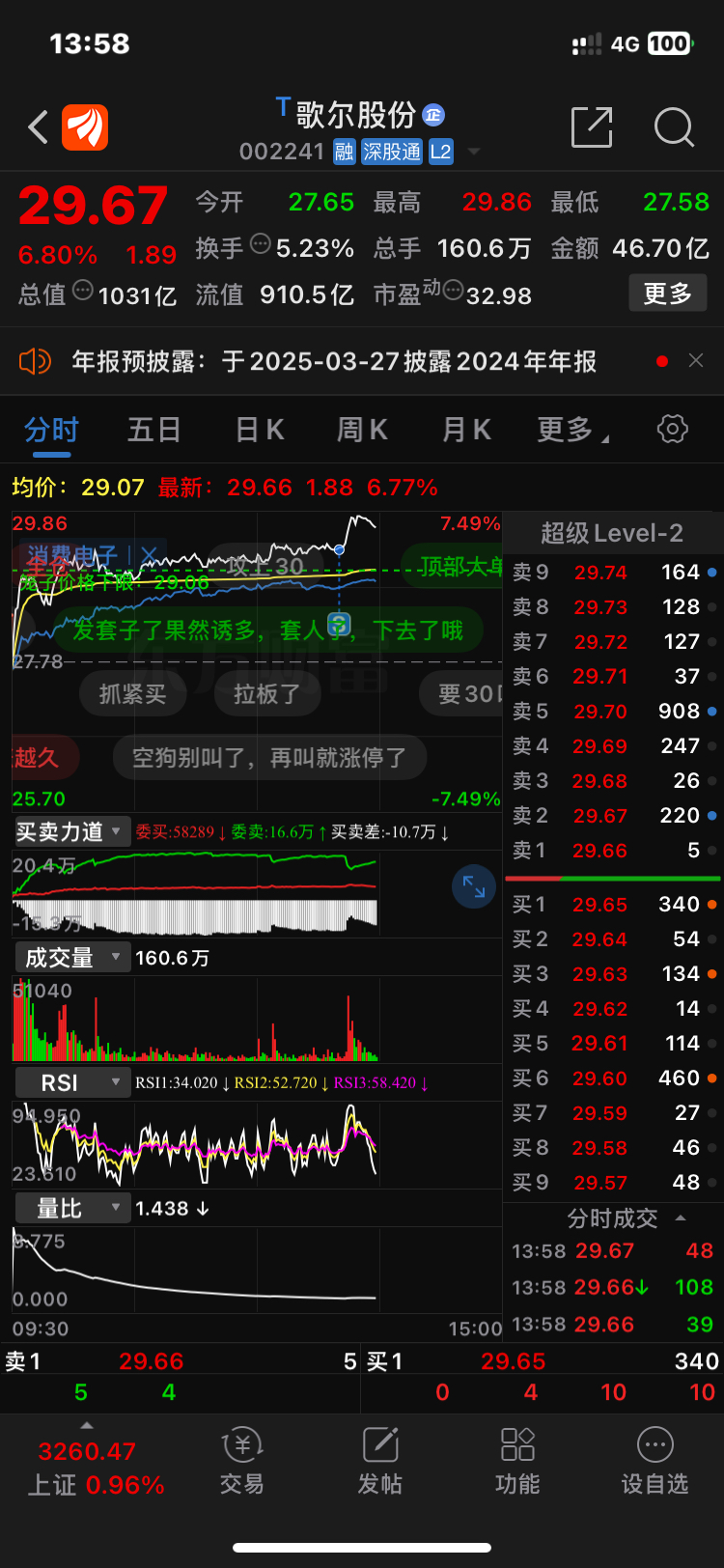Open the 更多 chart period dropdown
This screenshot has height=1568, width=724.
click(572, 430)
